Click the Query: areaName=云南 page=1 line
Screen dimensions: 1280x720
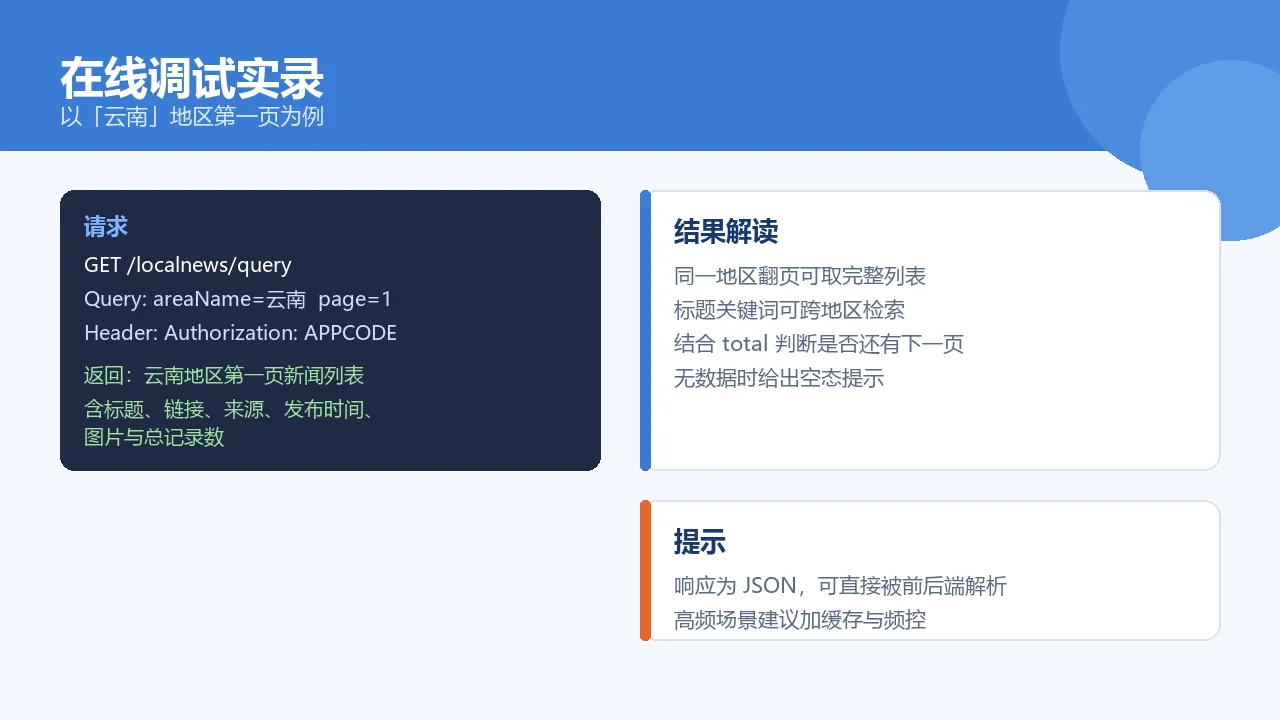(x=238, y=299)
